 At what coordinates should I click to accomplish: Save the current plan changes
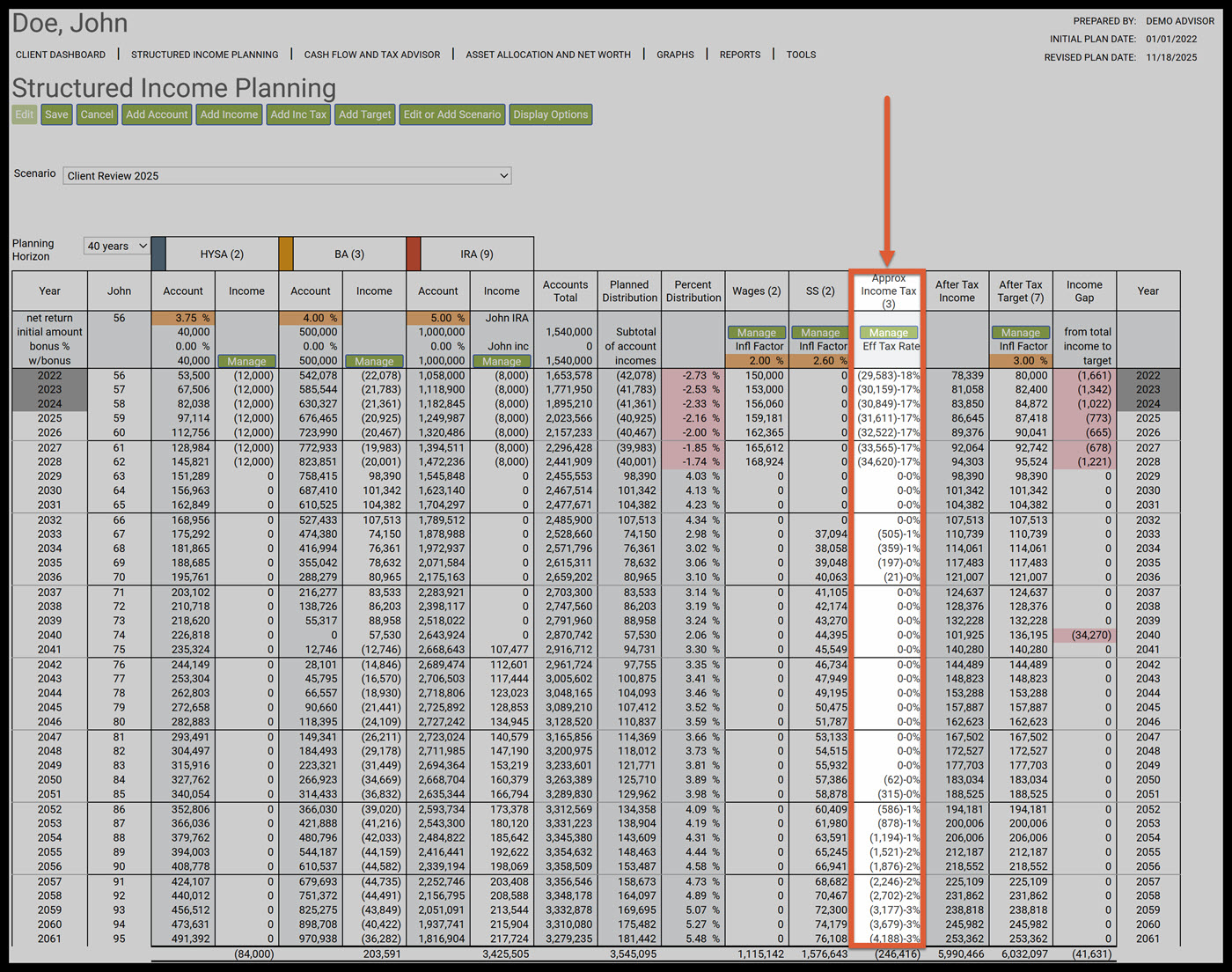click(56, 114)
